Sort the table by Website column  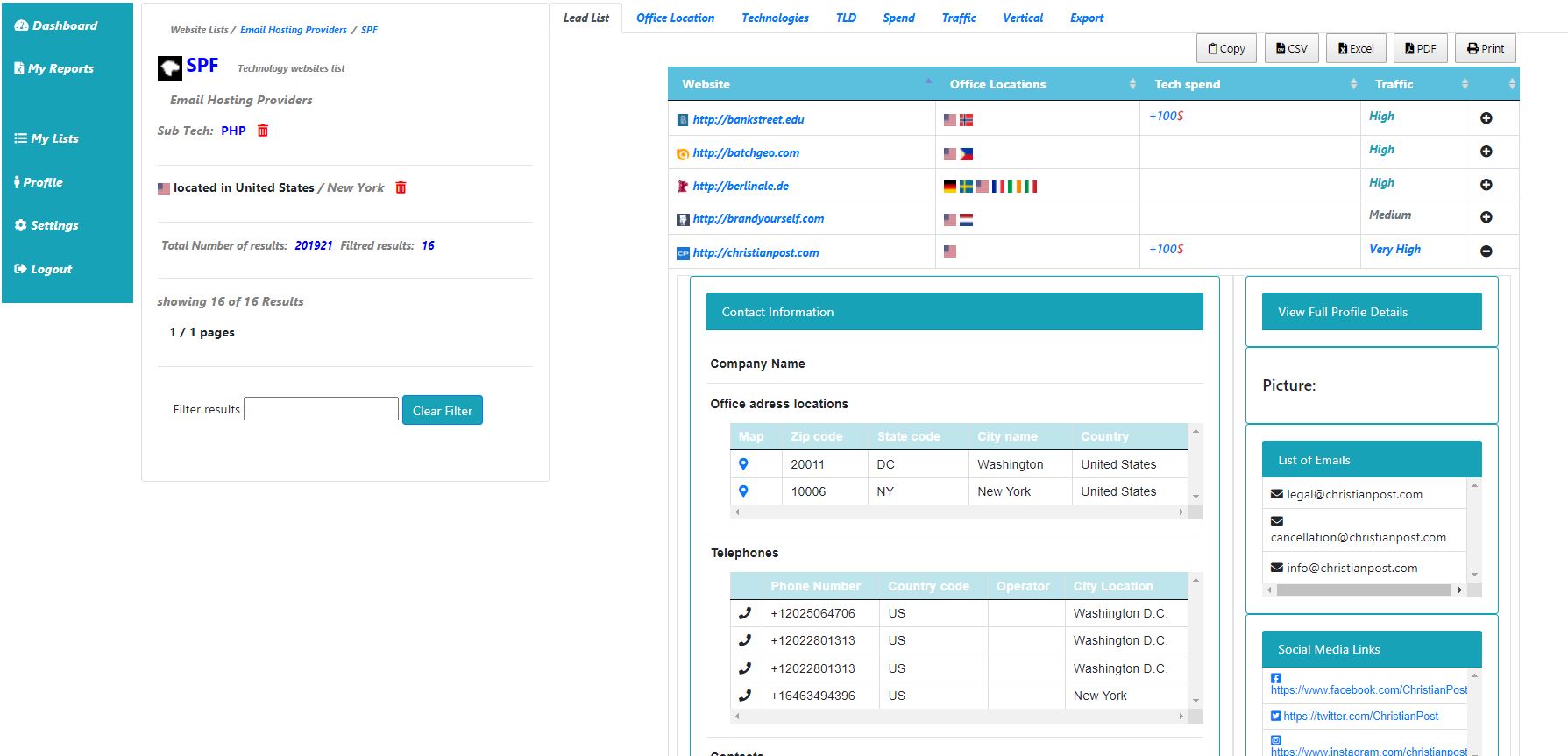tap(802, 84)
